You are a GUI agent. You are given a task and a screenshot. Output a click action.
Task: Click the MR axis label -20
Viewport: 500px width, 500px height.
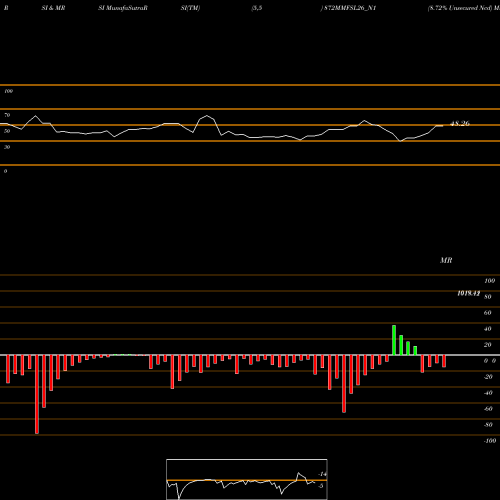488,377
